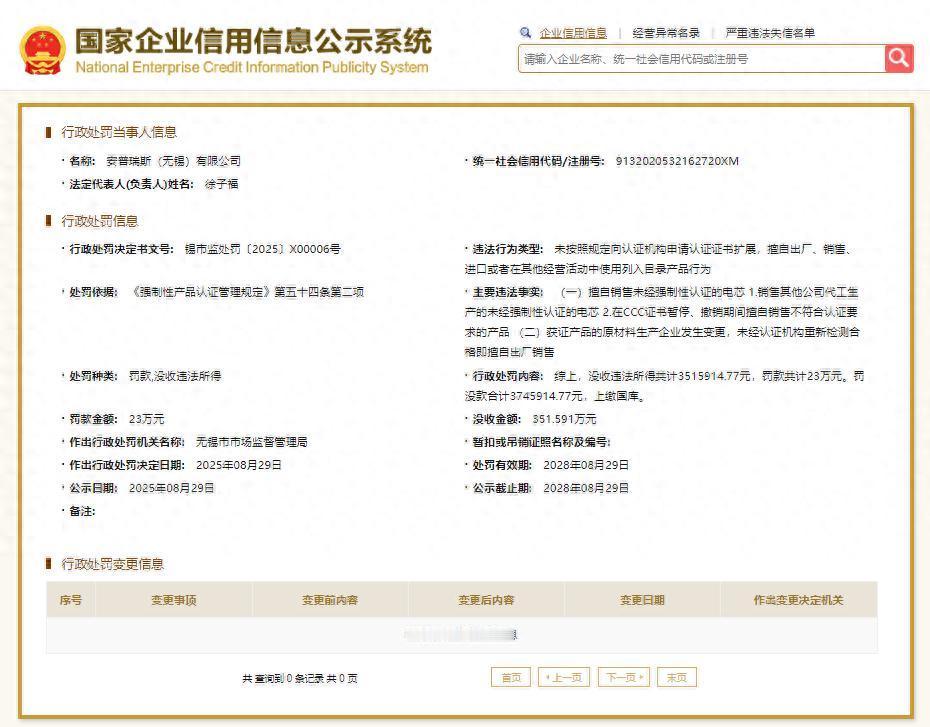The width and height of the screenshot is (930, 727).
Task: Click the 变更后内容 column header
Action: pos(486,600)
